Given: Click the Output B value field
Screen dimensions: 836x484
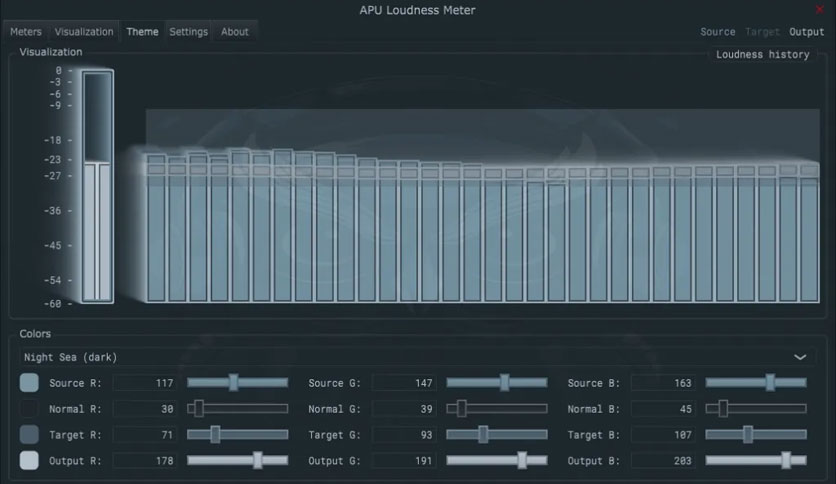Looking at the screenshot, I should pyautogui.click(x=663, y=461).
